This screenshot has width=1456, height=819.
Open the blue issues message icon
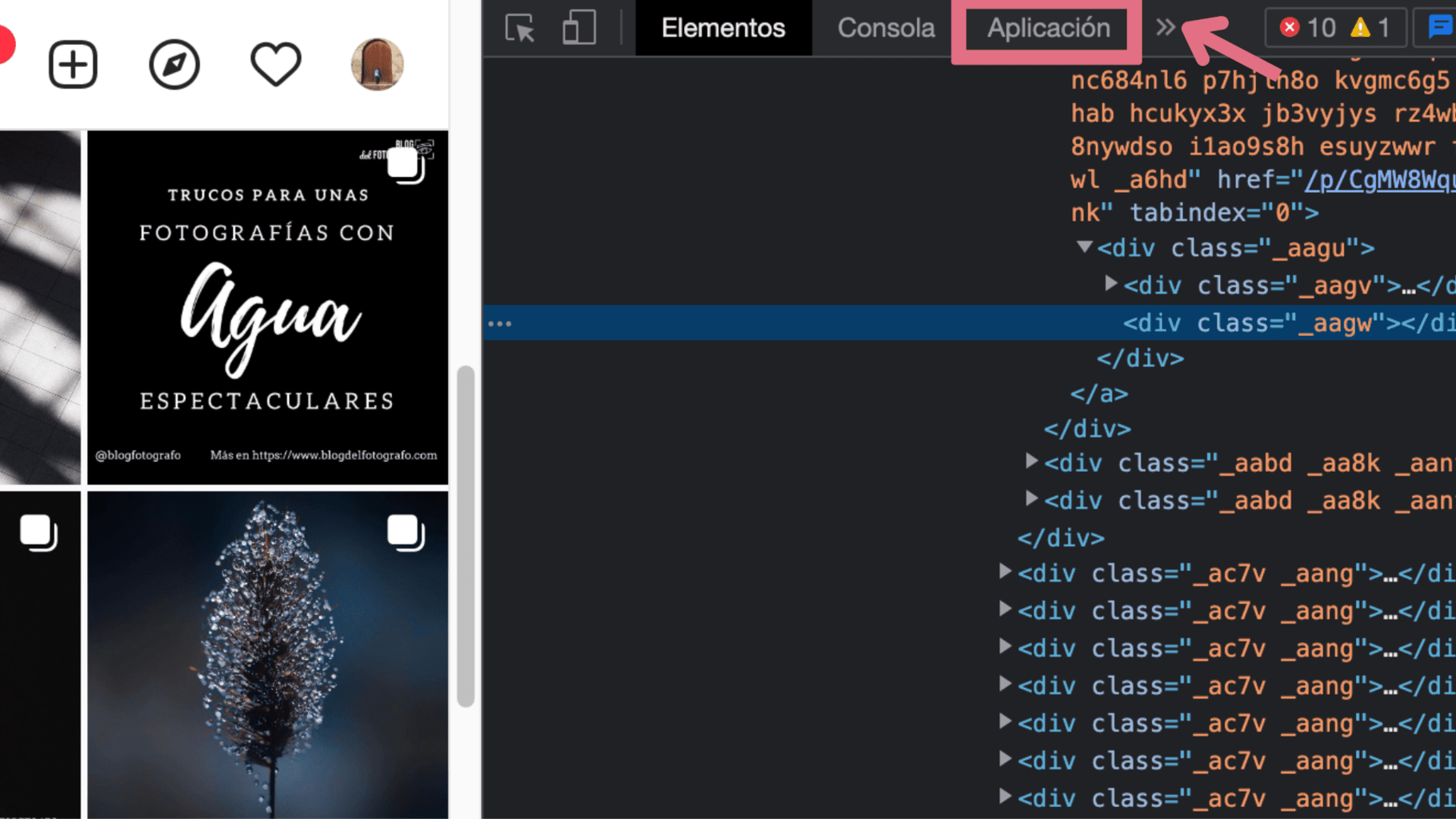click(1440, 28)
